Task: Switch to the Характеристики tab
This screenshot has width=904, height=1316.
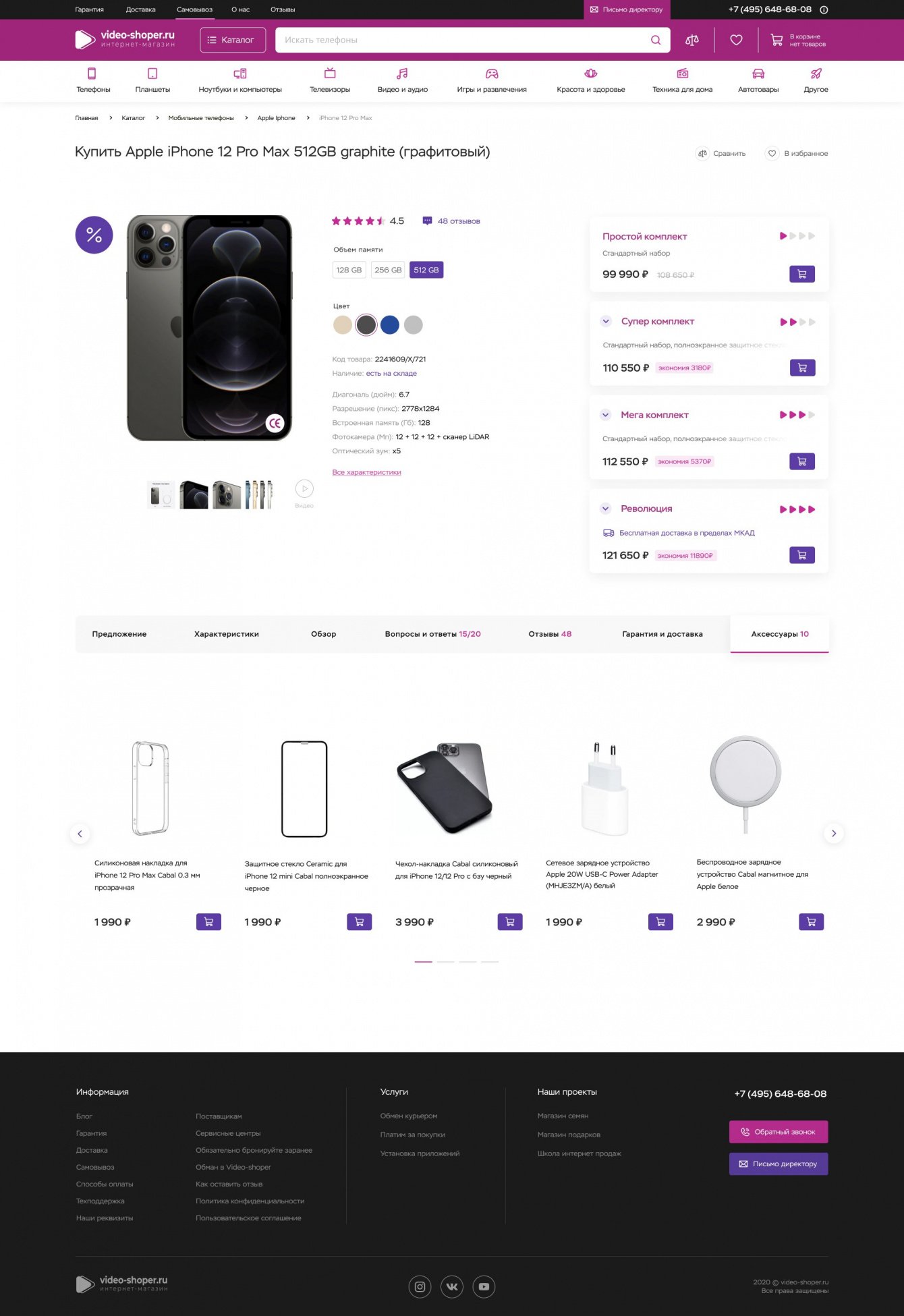Action: (x=227, y=634)
